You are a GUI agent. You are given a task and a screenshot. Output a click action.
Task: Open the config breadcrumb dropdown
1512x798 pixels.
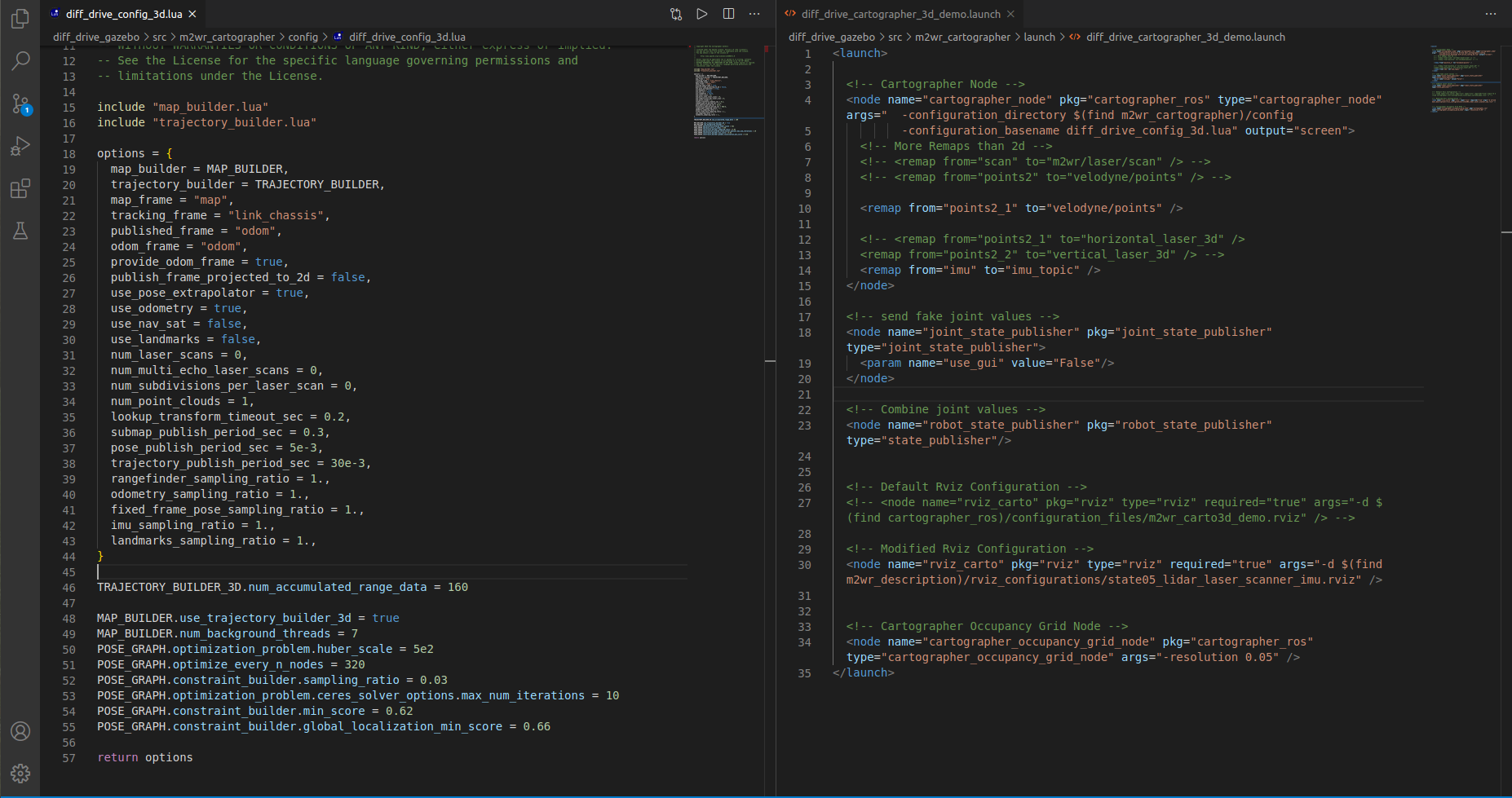pos(303,37)
